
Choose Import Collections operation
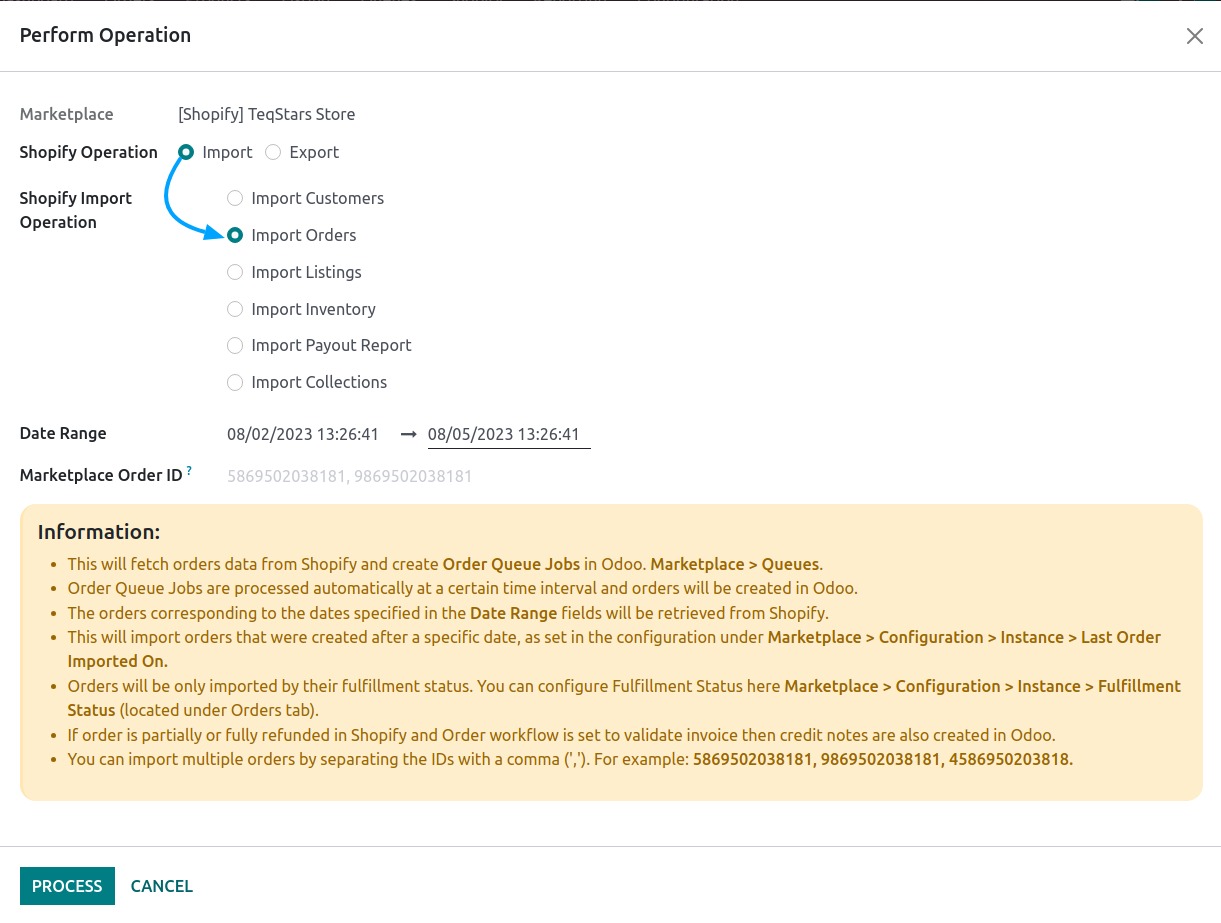[235, 382]
